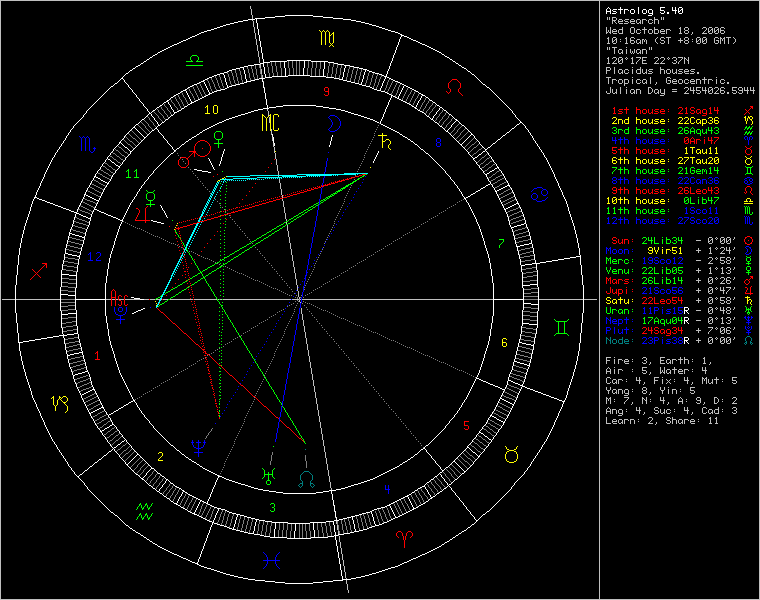
Task: Click the '120°17E 22°37N' coordinates line
Action: click(x=647, y=61)
